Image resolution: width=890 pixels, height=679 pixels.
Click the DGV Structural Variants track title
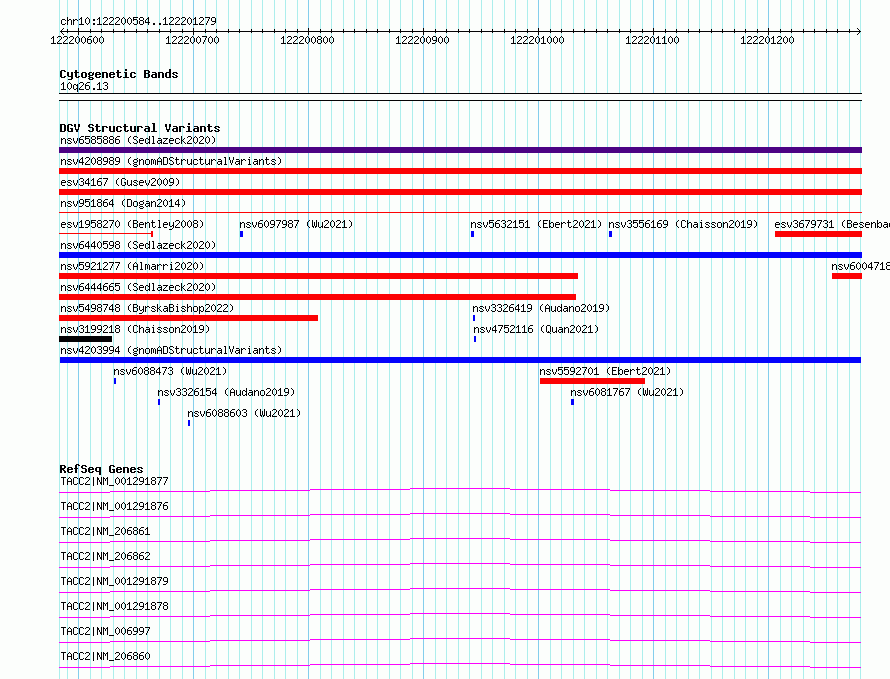[140, 128]
